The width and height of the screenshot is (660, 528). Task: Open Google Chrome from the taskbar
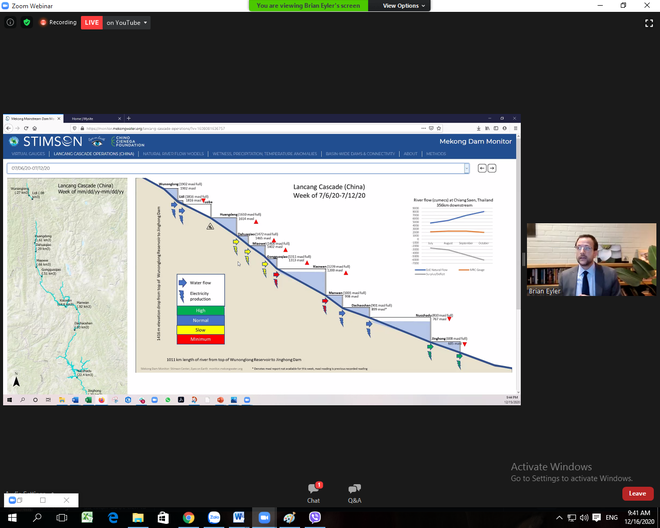188,517
